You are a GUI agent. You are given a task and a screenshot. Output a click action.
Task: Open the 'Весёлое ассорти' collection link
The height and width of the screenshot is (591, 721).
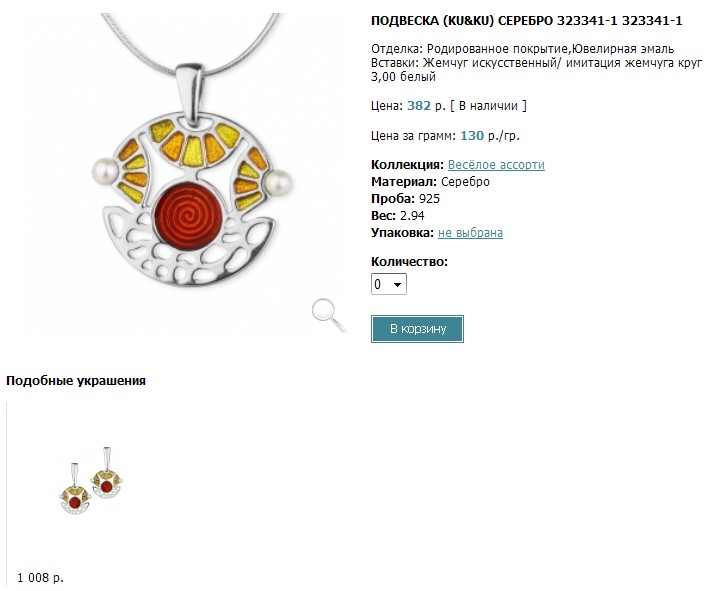(x=496, y=165)
